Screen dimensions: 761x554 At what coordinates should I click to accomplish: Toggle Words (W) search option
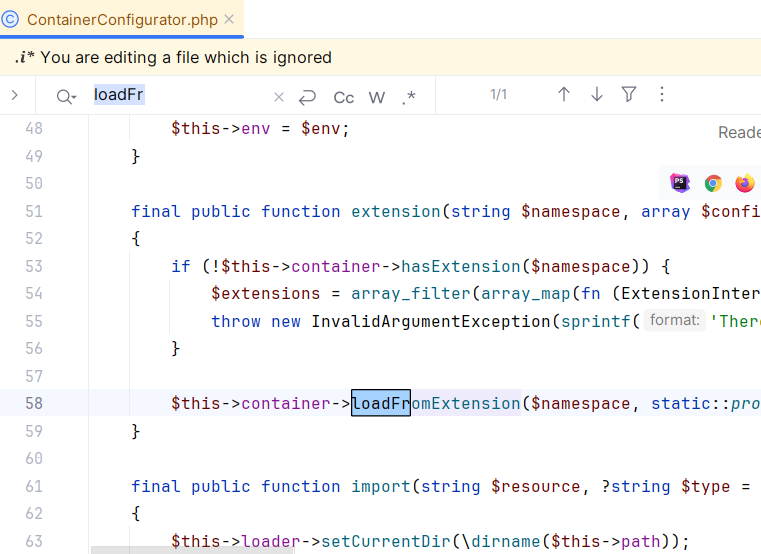[377, 97]
